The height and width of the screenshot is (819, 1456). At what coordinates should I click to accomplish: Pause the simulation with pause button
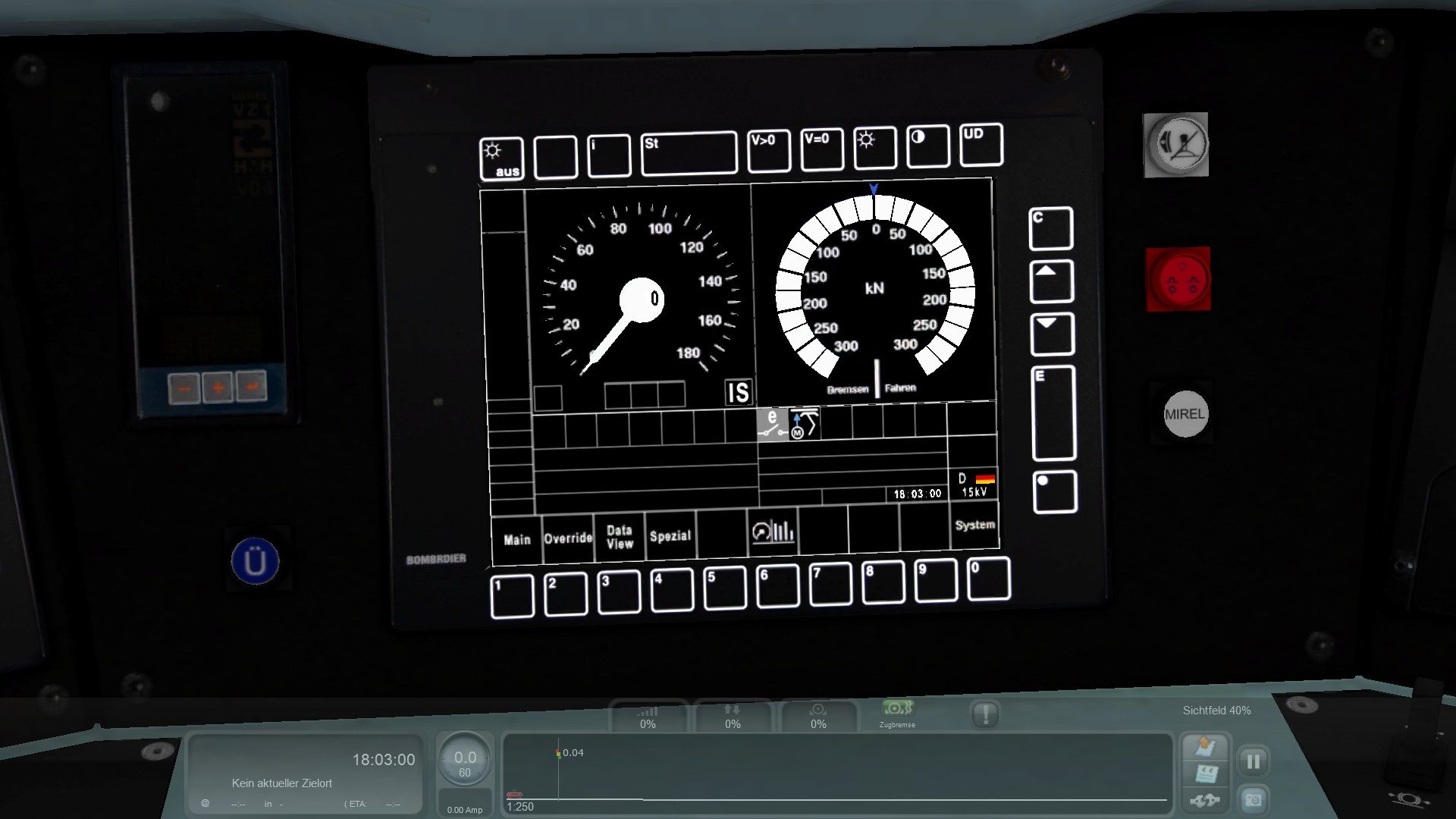[1253, 761]
